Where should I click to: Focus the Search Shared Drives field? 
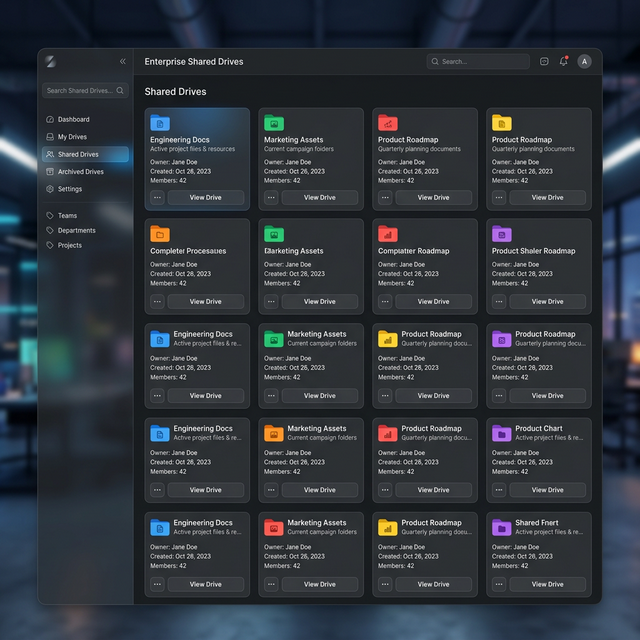pyautogui.click(x=85, y=91)
